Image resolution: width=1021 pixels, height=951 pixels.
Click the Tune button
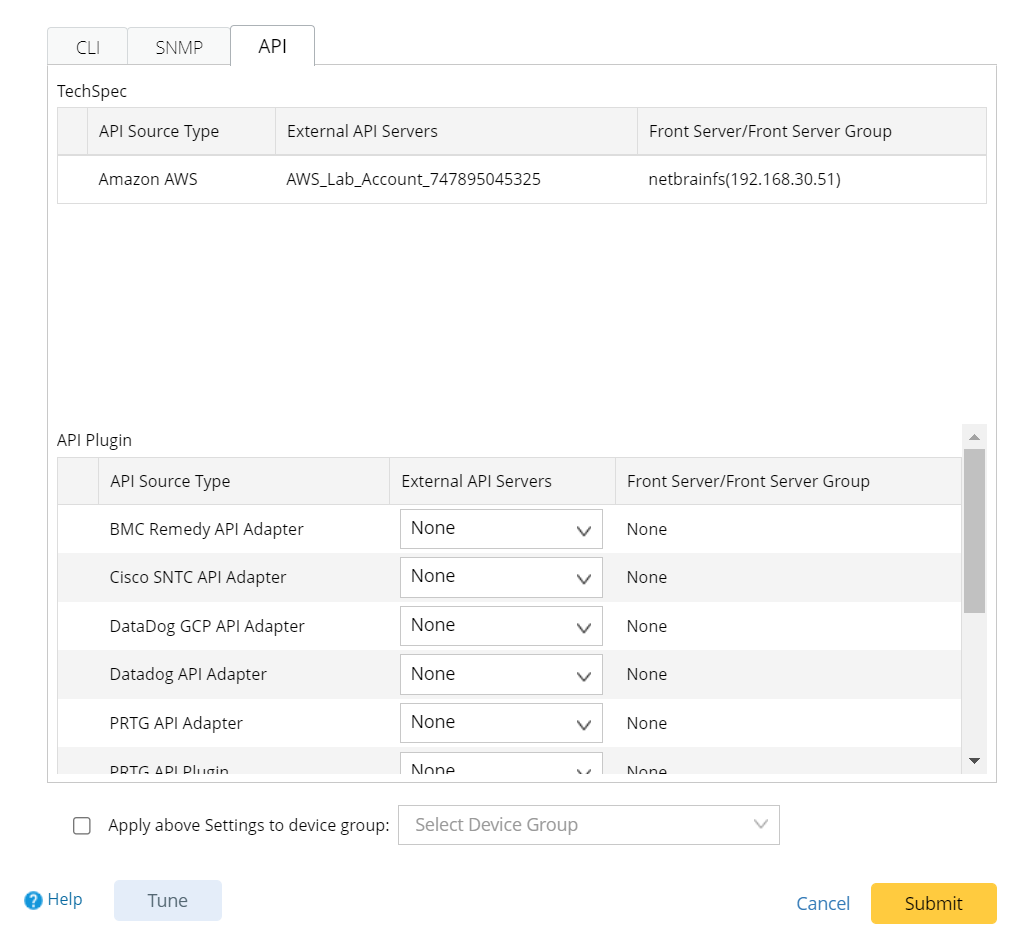click(168, 900)
